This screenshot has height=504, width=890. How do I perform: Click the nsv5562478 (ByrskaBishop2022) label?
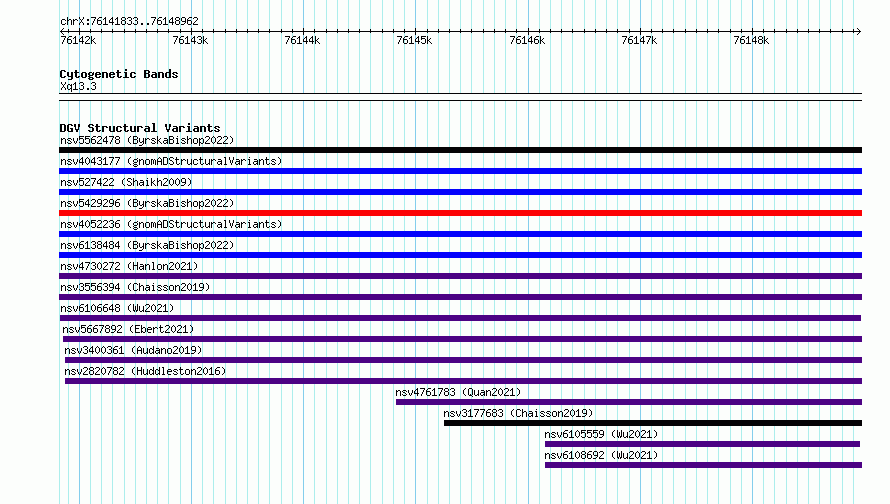(x=147, y=140)
